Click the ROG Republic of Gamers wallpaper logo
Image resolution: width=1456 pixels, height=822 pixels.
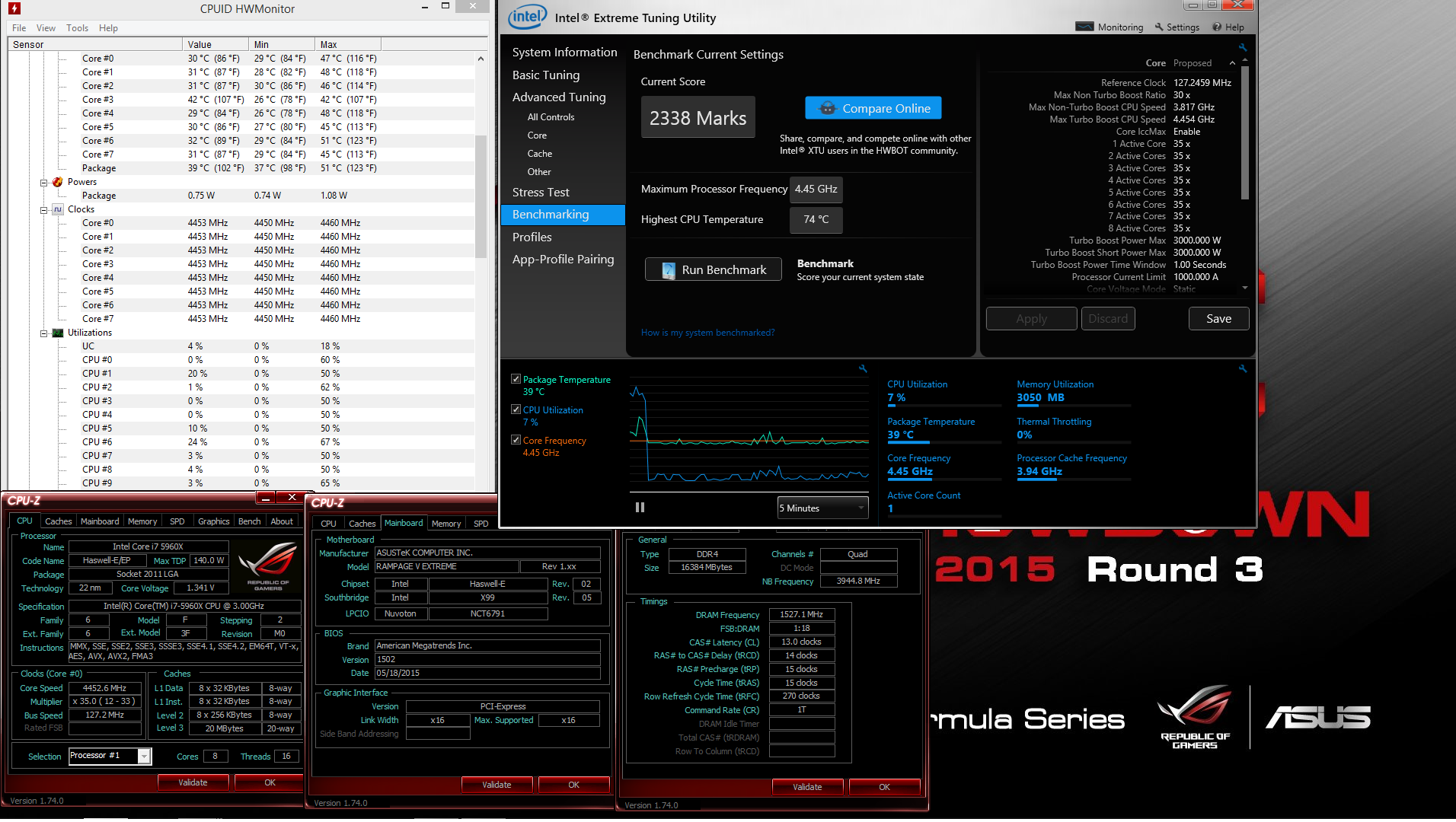pyautogui.click(x=1194, y=717)
